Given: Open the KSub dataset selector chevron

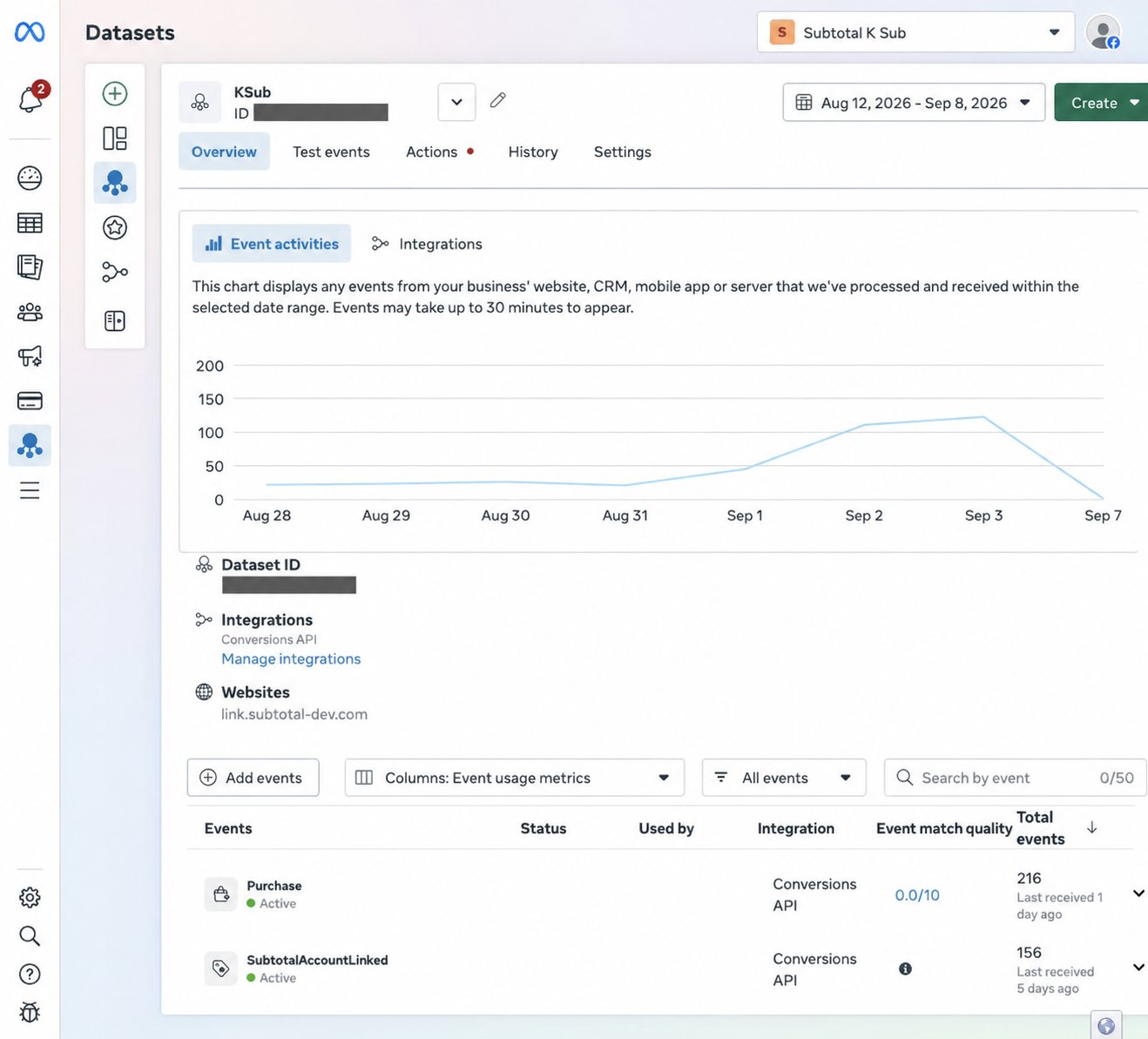Looking at the screenshot, I should [456, 102].
